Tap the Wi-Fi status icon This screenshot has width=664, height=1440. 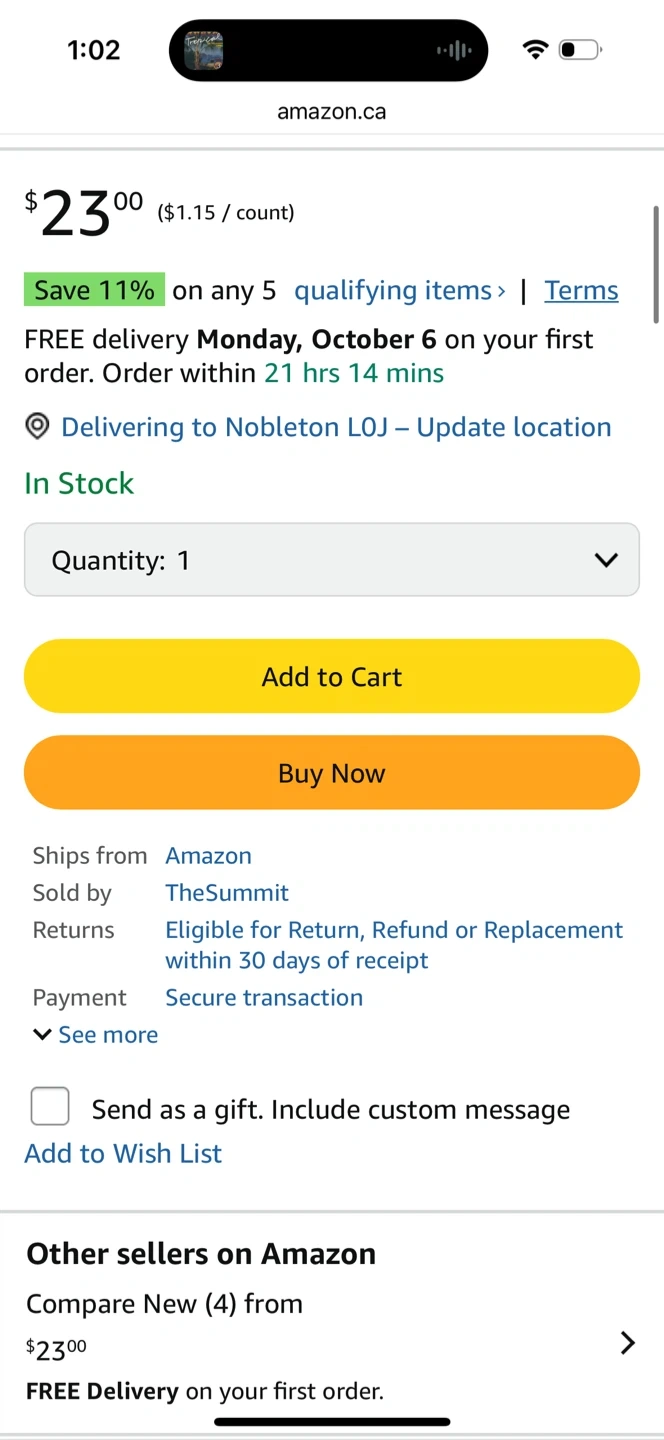click(x=536, y=50)
